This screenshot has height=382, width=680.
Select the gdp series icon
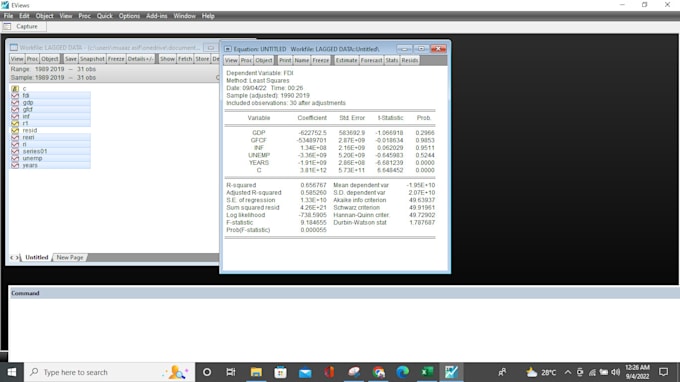(15, 102)
